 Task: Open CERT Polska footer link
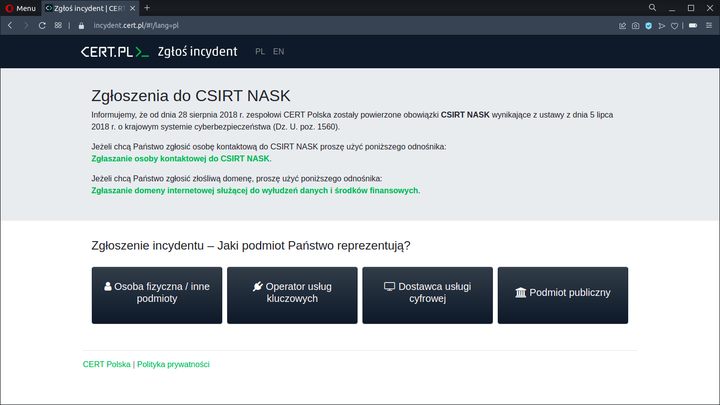coord(107,364)
